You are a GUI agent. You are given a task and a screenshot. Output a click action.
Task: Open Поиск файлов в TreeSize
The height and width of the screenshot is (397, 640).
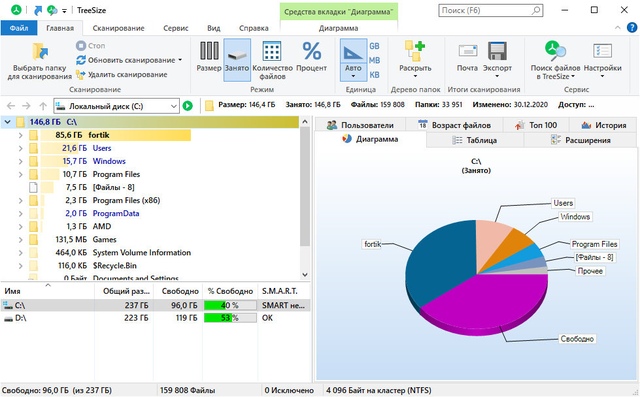pos(555,60)
